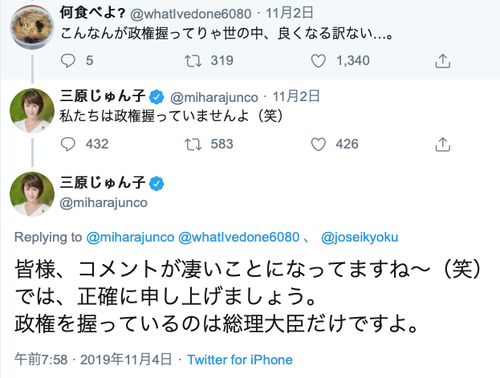Open the 何食べよ? profile avatar
Screen dimensions: 500x378
point(32,27)
